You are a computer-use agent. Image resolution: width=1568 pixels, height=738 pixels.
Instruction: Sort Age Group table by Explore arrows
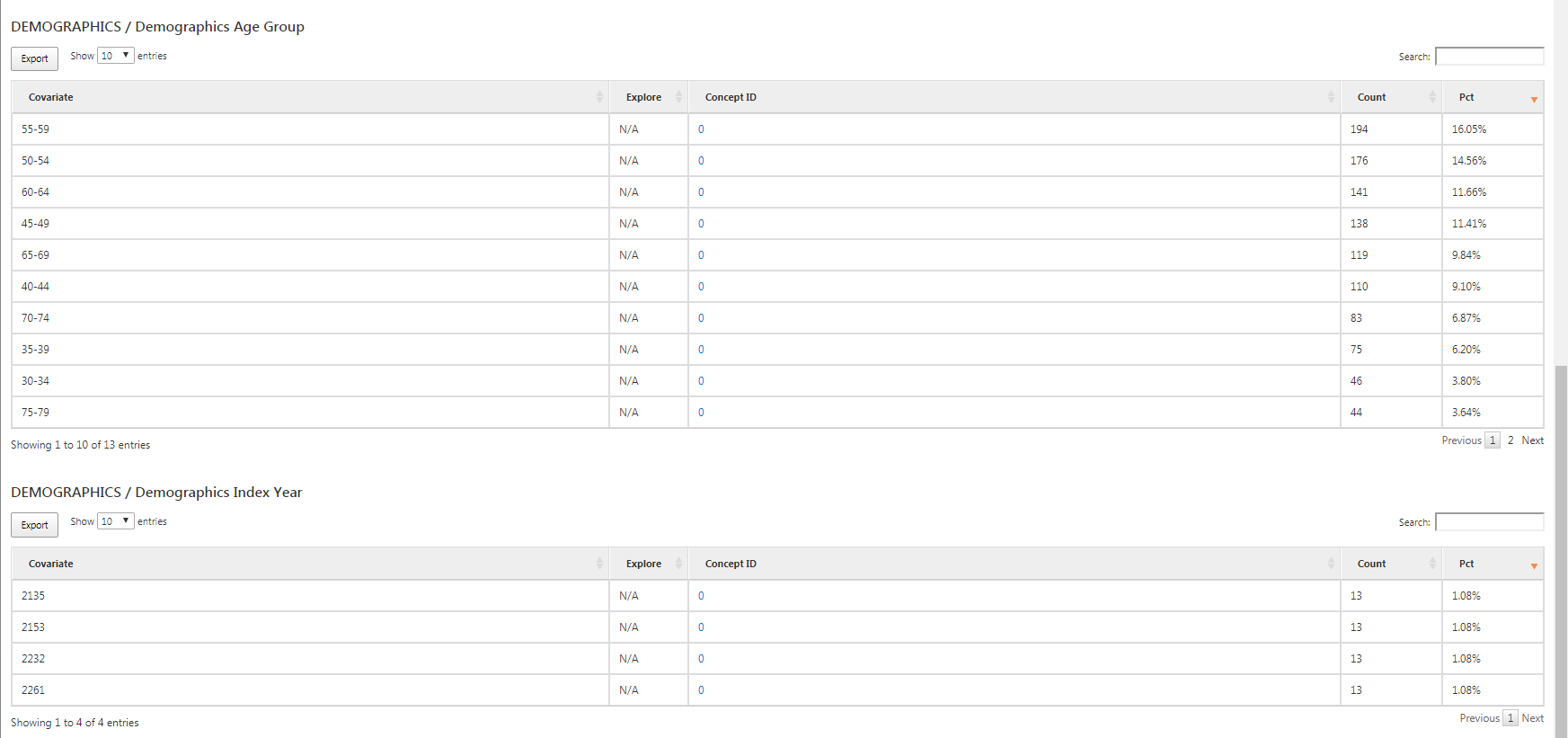(x=678, y=97)
